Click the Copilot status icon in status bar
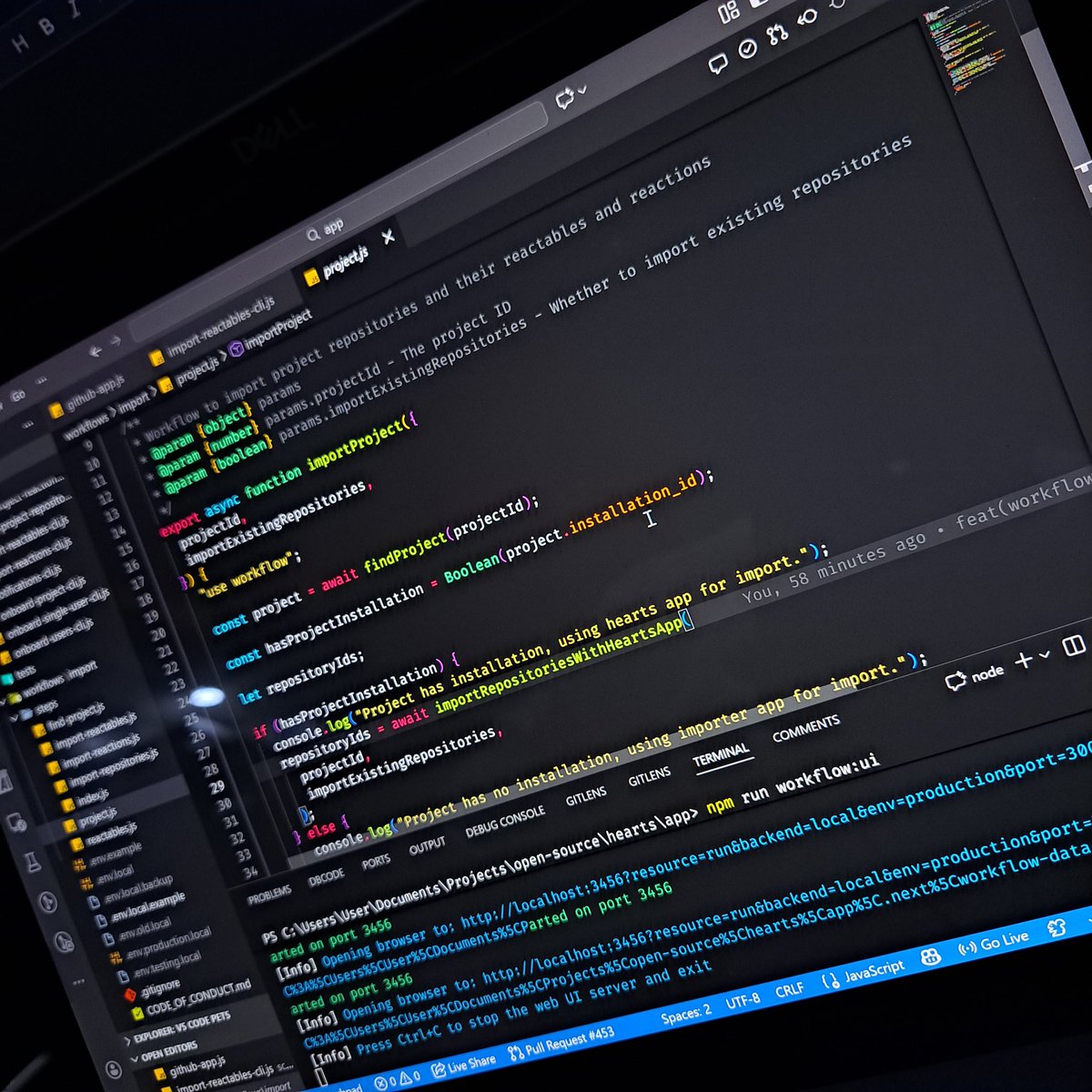The height and width of the screenshot is (1092, 1092). click(930, 957)
